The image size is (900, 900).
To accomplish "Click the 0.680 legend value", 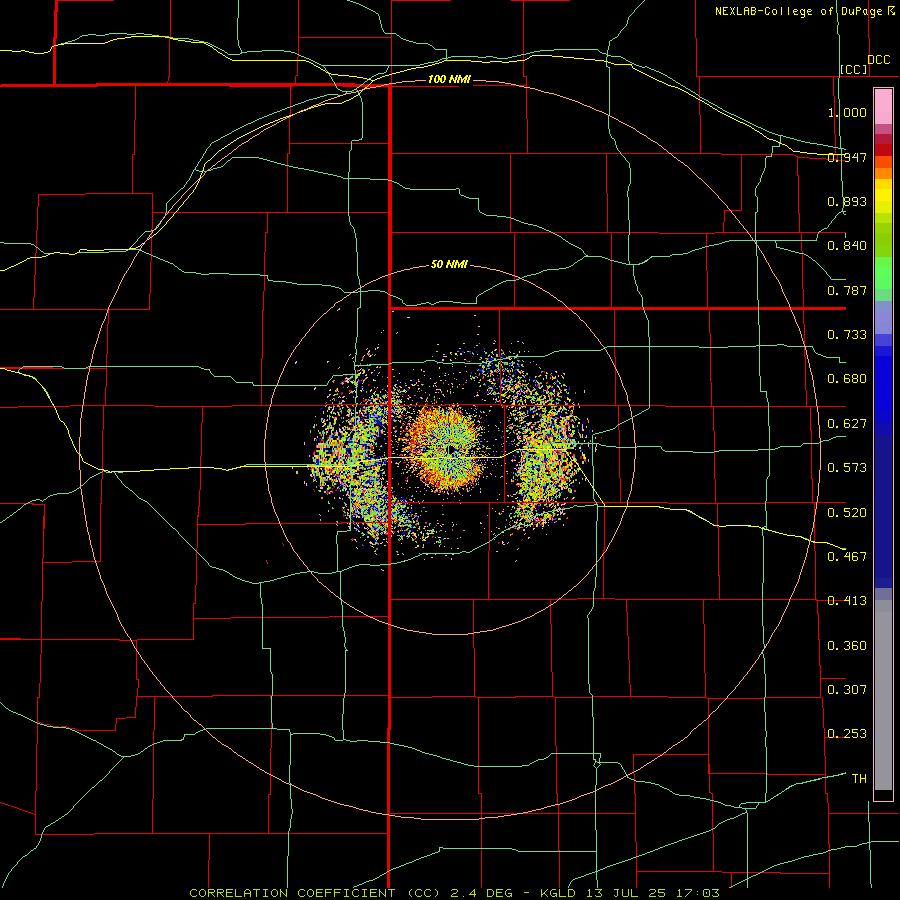I will click(847, 379).
